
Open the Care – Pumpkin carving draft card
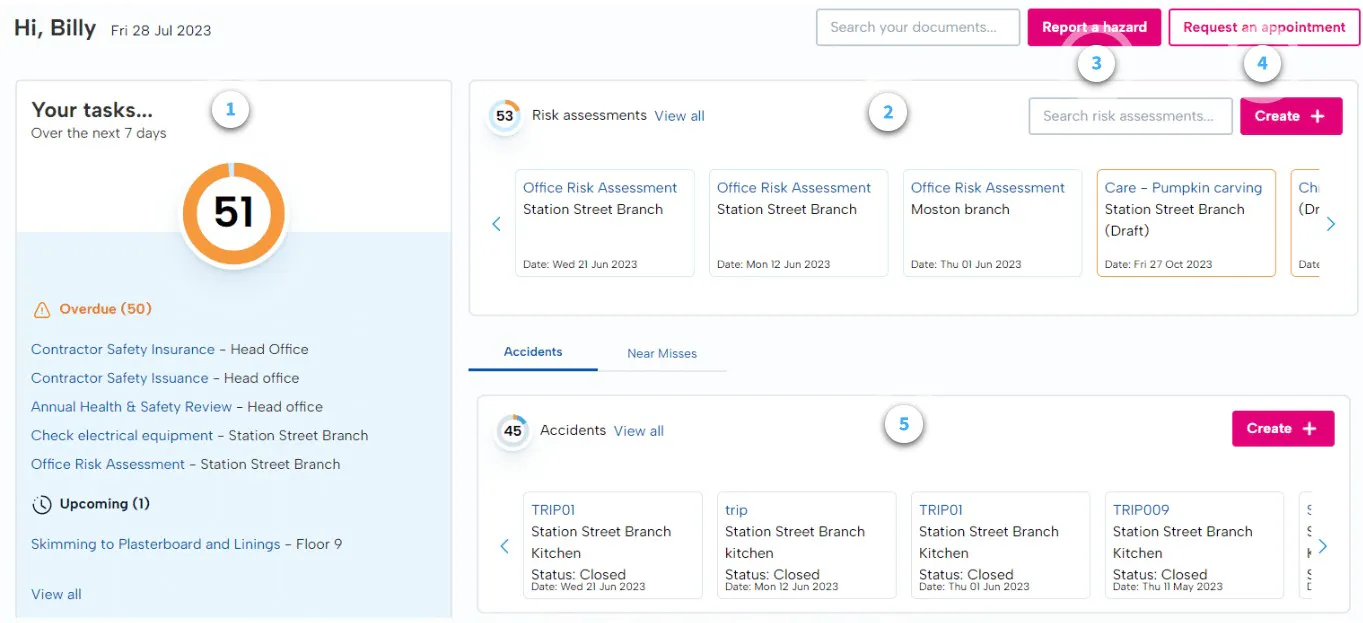1185,222
